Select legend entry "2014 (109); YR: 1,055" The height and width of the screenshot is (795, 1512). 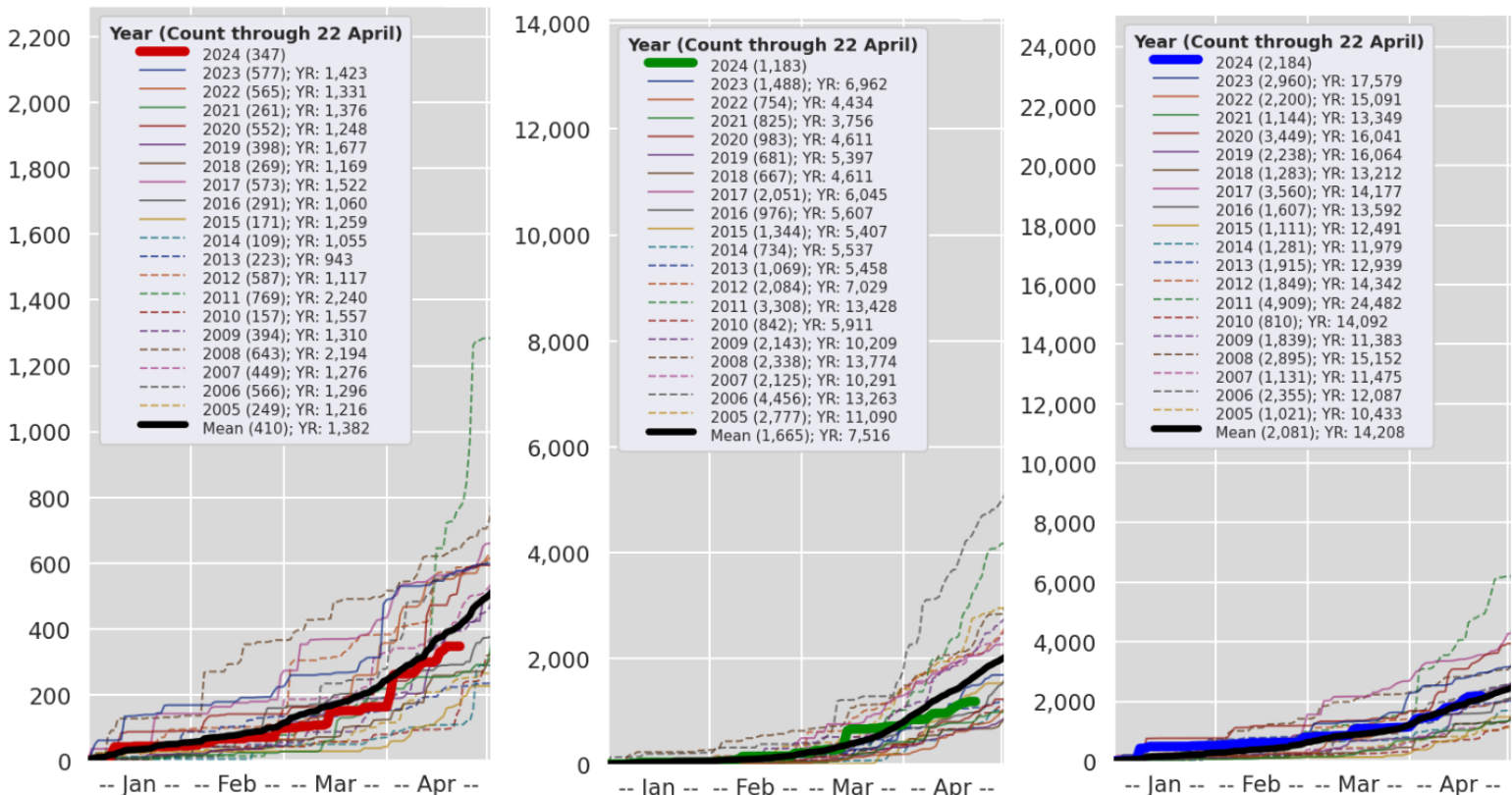[285, 240]
